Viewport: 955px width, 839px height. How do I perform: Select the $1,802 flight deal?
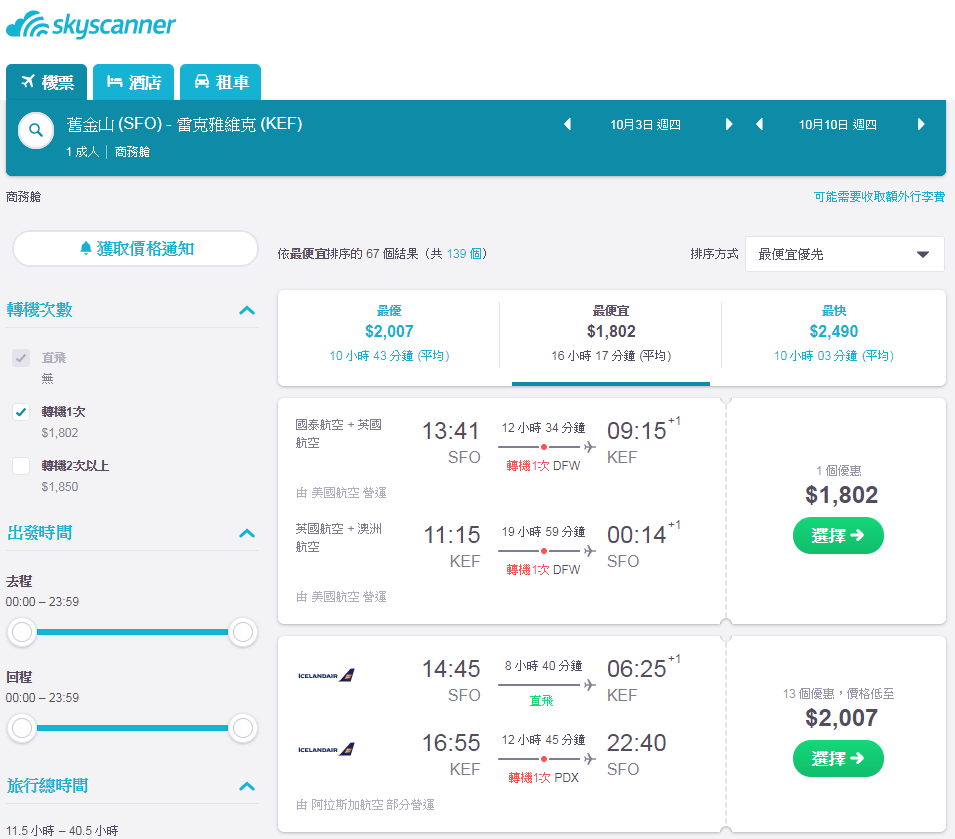(838, 536)
